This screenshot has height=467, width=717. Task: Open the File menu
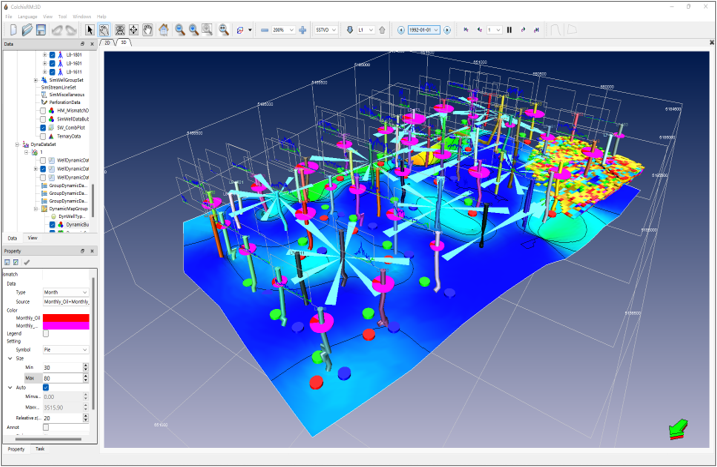(x=9, y=16)
